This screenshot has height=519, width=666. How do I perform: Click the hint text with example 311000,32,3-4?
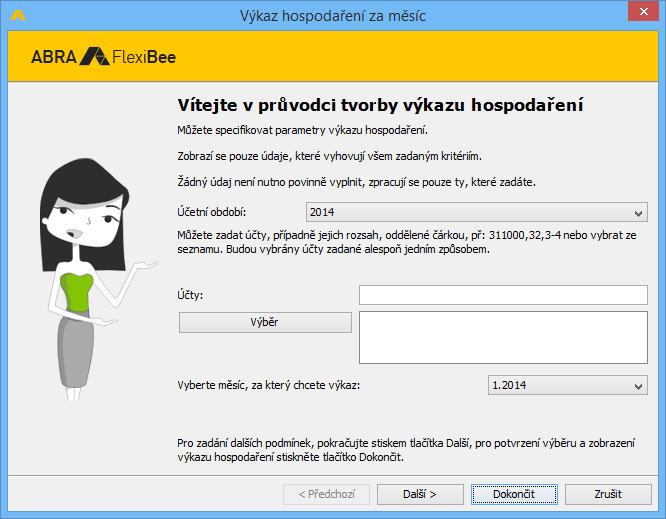(x=406, y=242)
